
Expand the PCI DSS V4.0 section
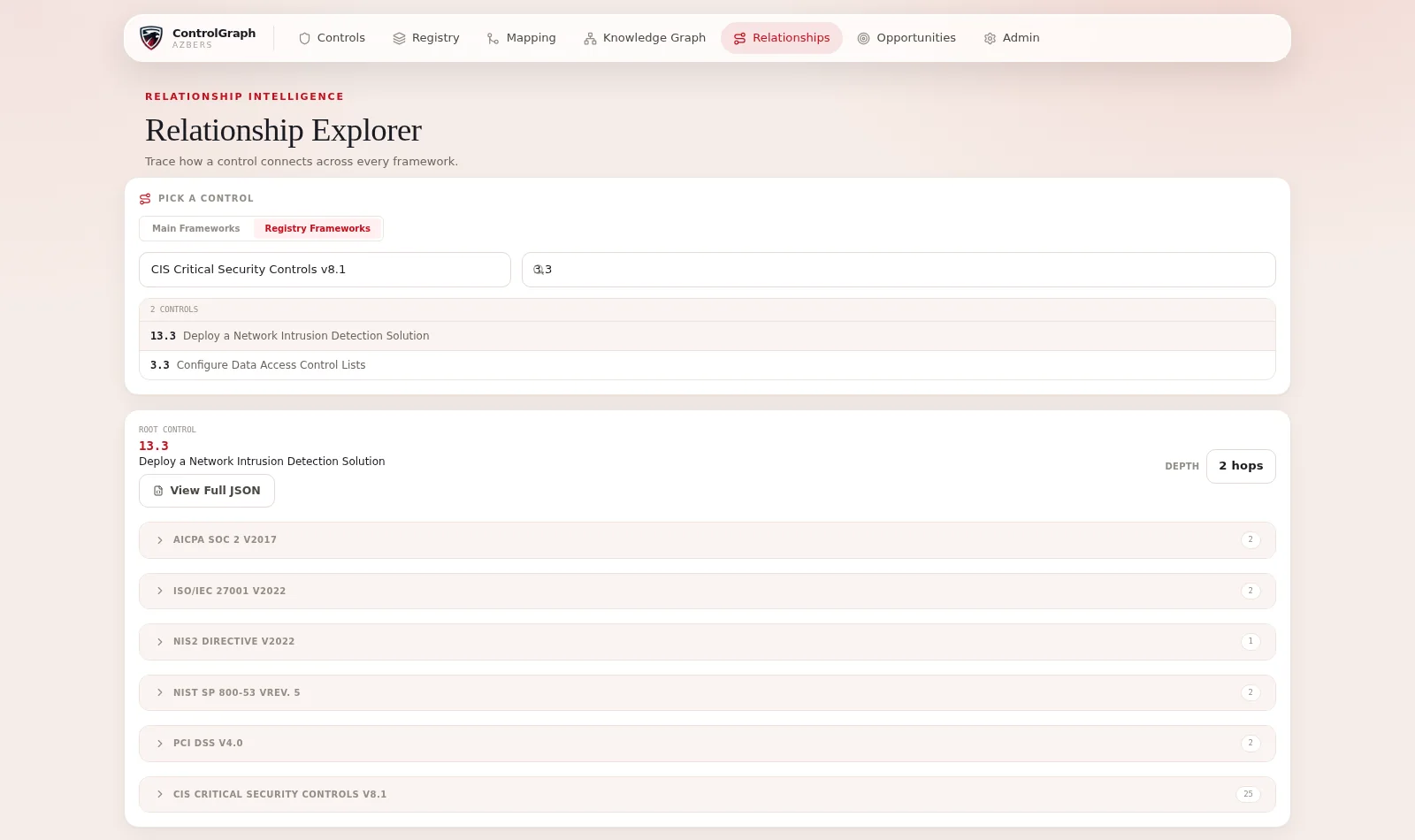pos(707,744)
